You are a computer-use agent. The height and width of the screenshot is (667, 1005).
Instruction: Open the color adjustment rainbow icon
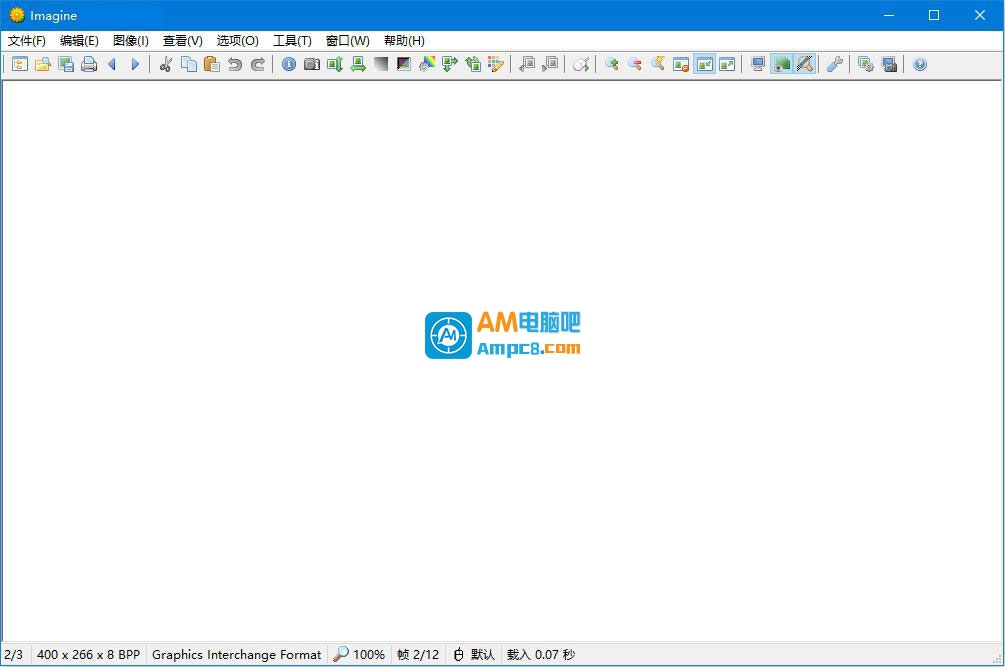click(x=428, y=64)
